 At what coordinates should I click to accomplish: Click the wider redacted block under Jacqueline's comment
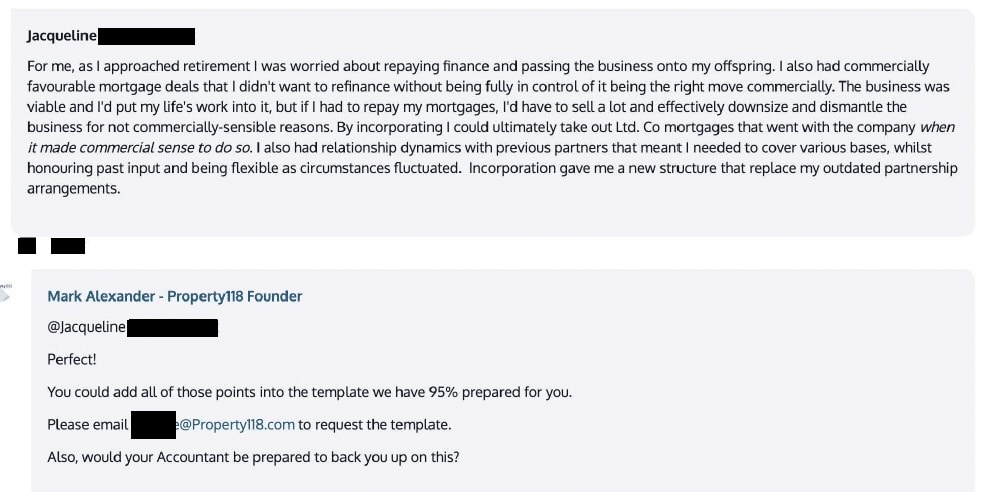click(x=68, y=245)
